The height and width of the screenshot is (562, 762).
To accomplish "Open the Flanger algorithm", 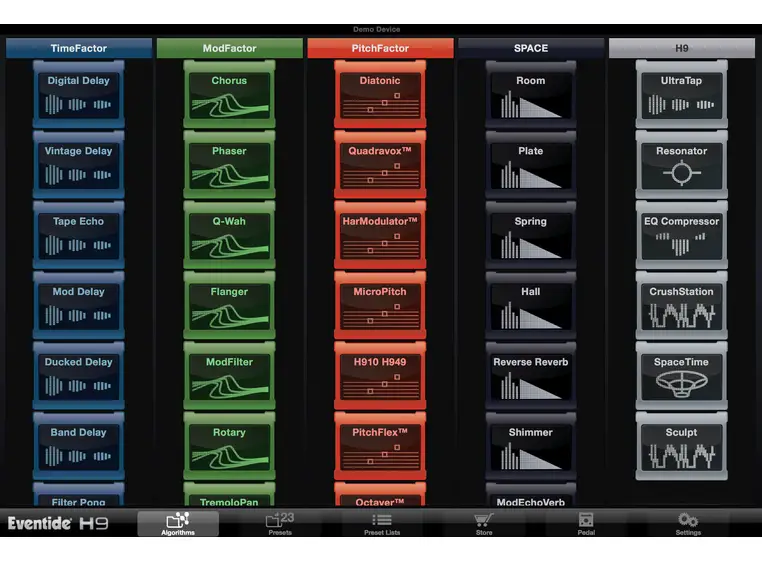I will [x=229, y=305].
